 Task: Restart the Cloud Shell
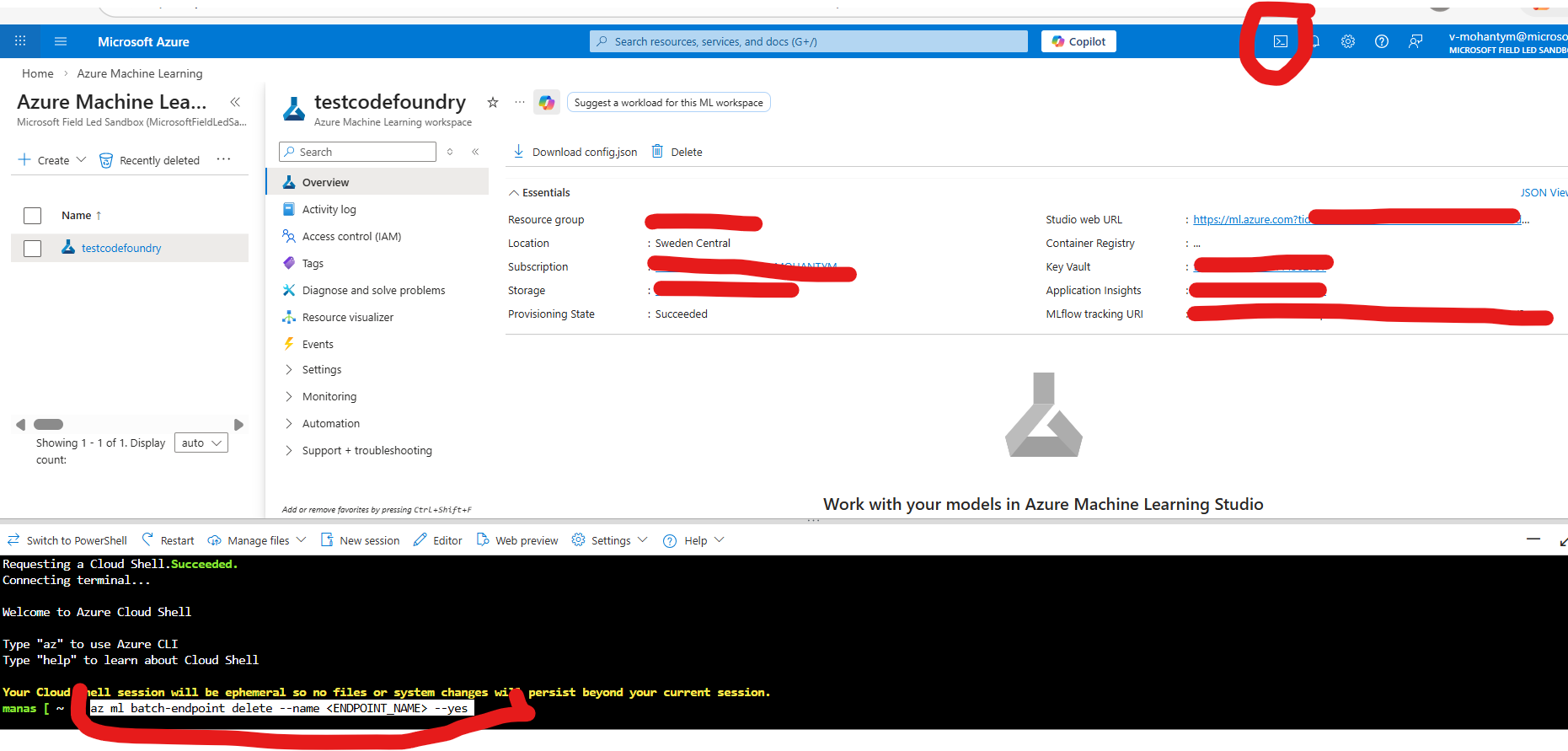[168, 540]
